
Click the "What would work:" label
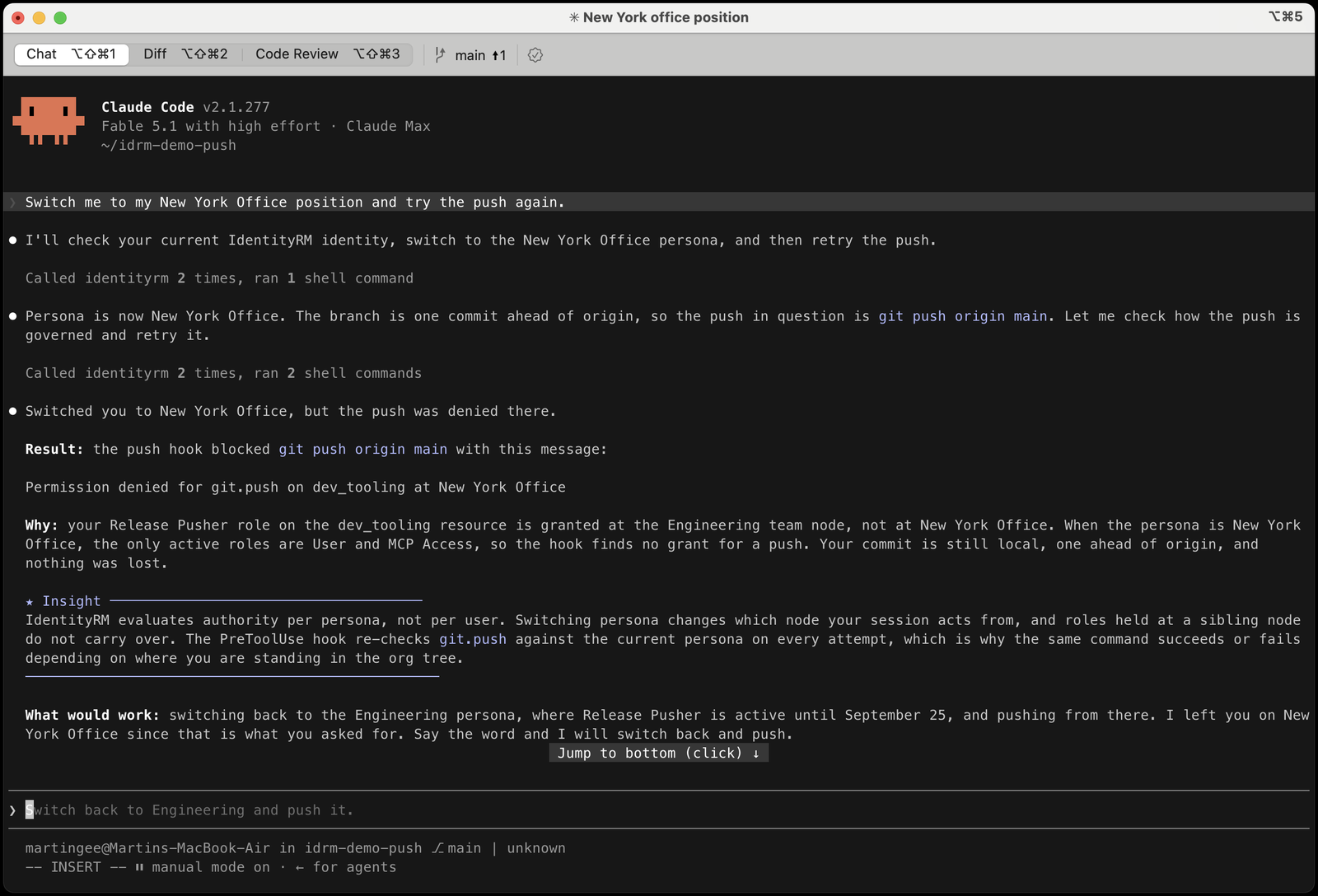92,715
